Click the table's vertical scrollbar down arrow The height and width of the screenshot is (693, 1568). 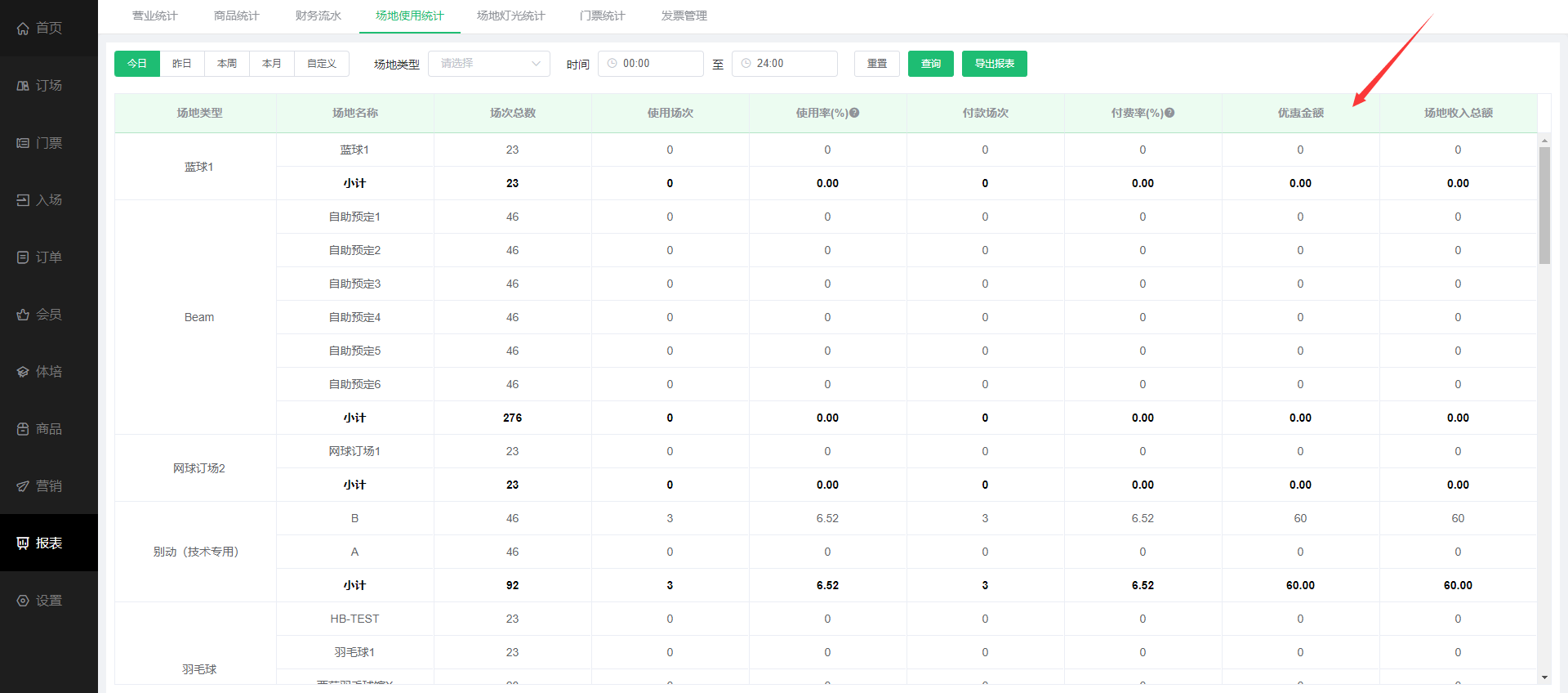click(x=1544, y=677)
